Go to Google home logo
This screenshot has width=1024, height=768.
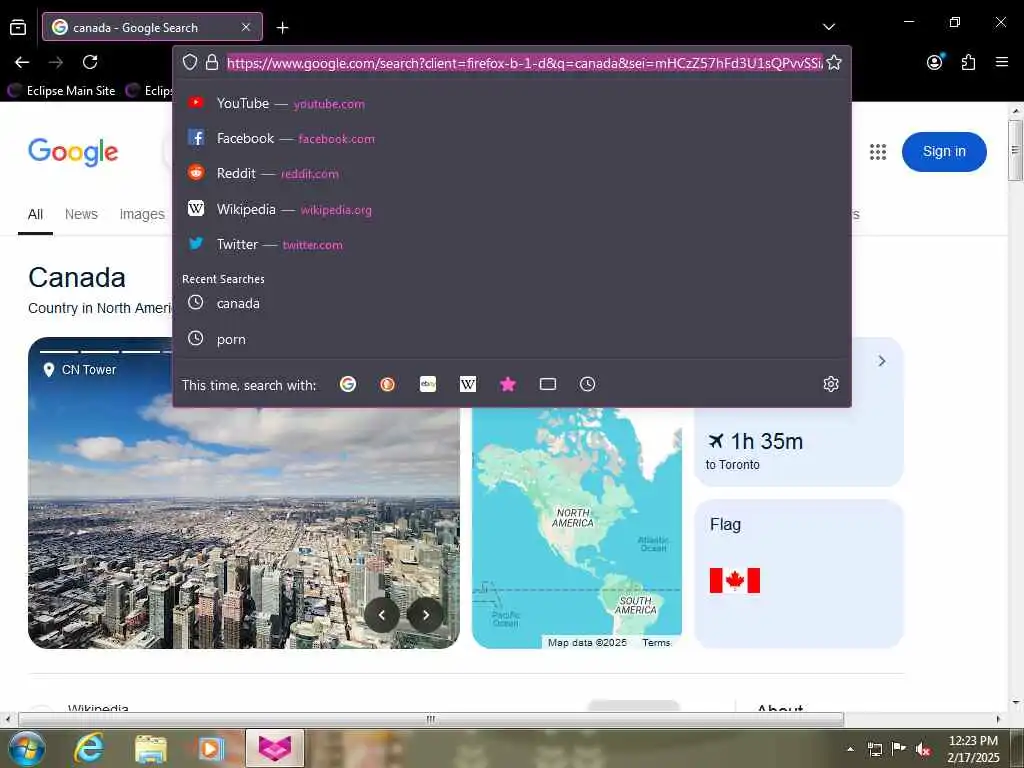(x=73, y=152)
